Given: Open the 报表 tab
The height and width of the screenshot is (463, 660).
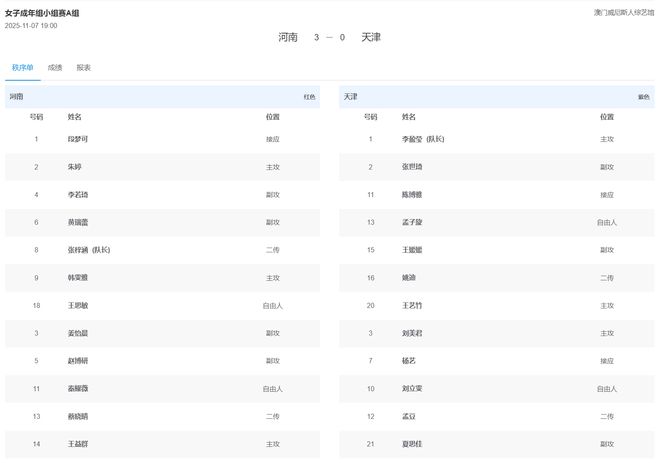Looking at the screenshot, I should (x=84, y=68).
